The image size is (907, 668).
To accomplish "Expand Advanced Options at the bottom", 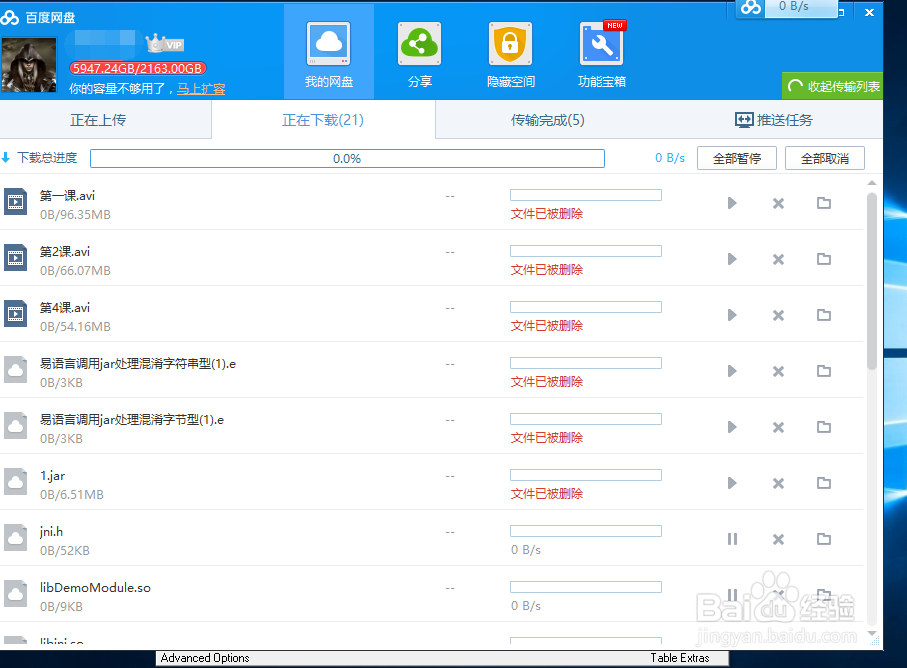I will (x=205, y=657).
